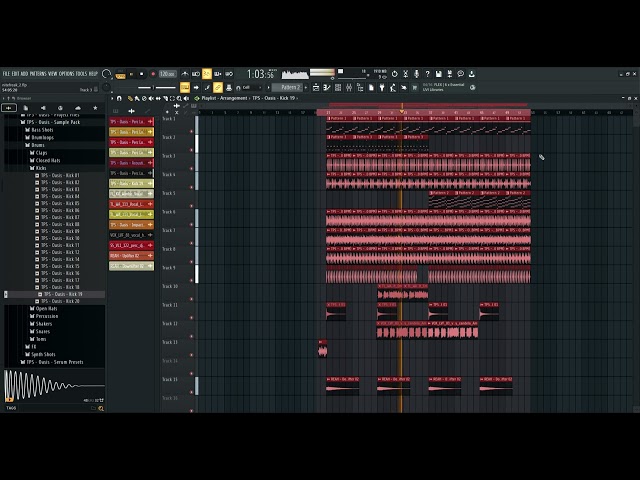This screenshot has height=480, width=640.
Task: Select the Mute tool in Playlist toolbar
Action: (151, 98)
